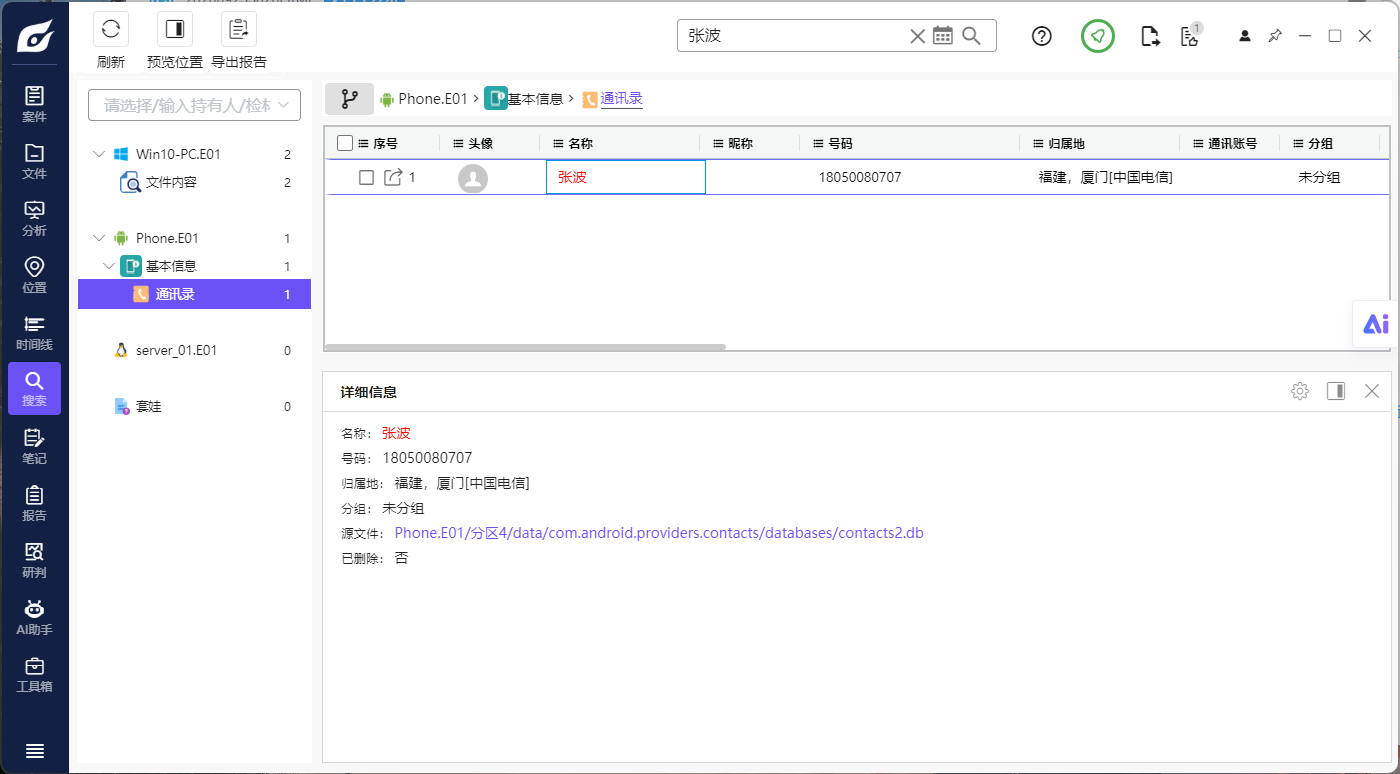Click the branch tree view button
This screenshot has width=1400, height=774.
click(x=349, y=99)
